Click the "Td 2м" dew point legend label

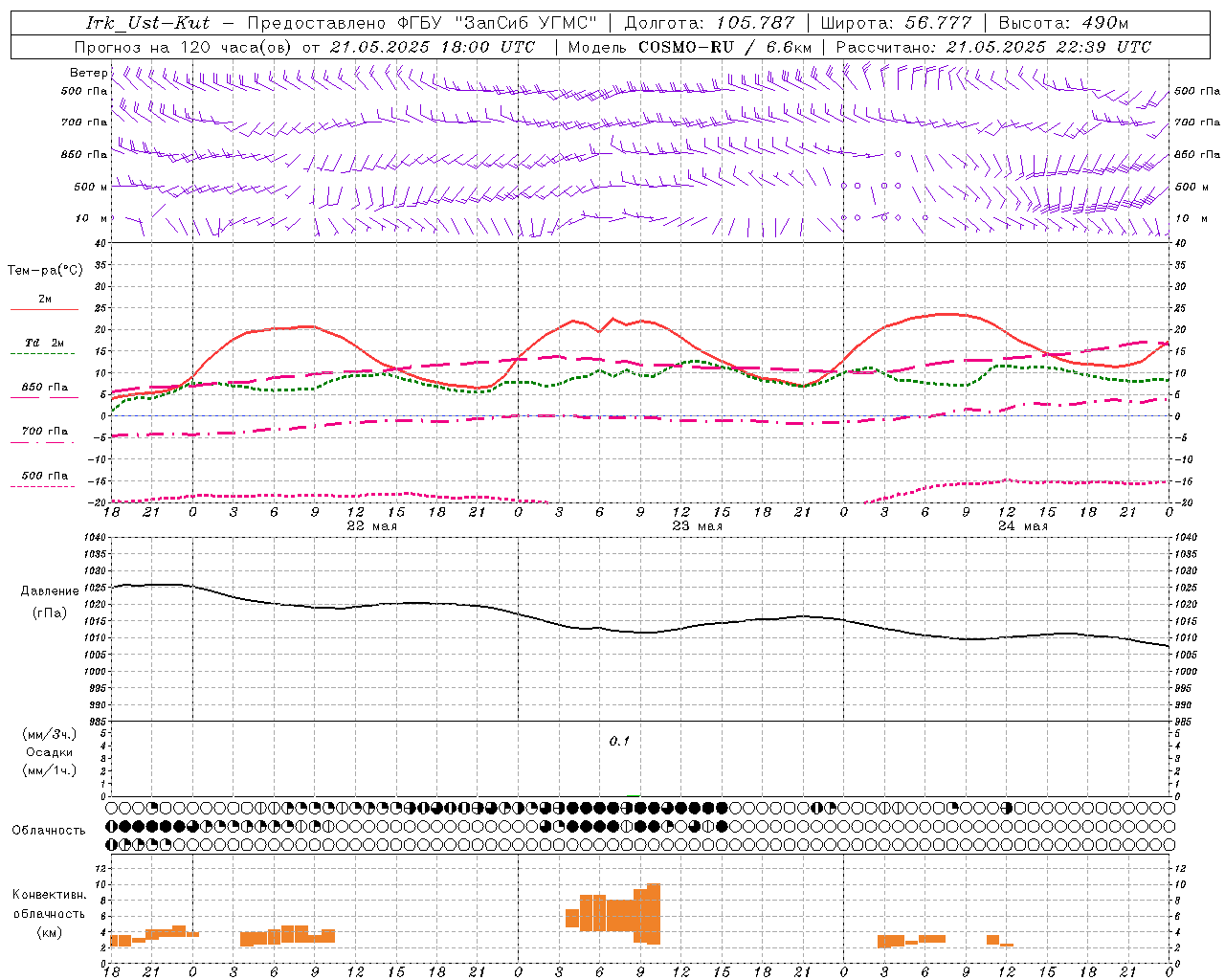45,343
